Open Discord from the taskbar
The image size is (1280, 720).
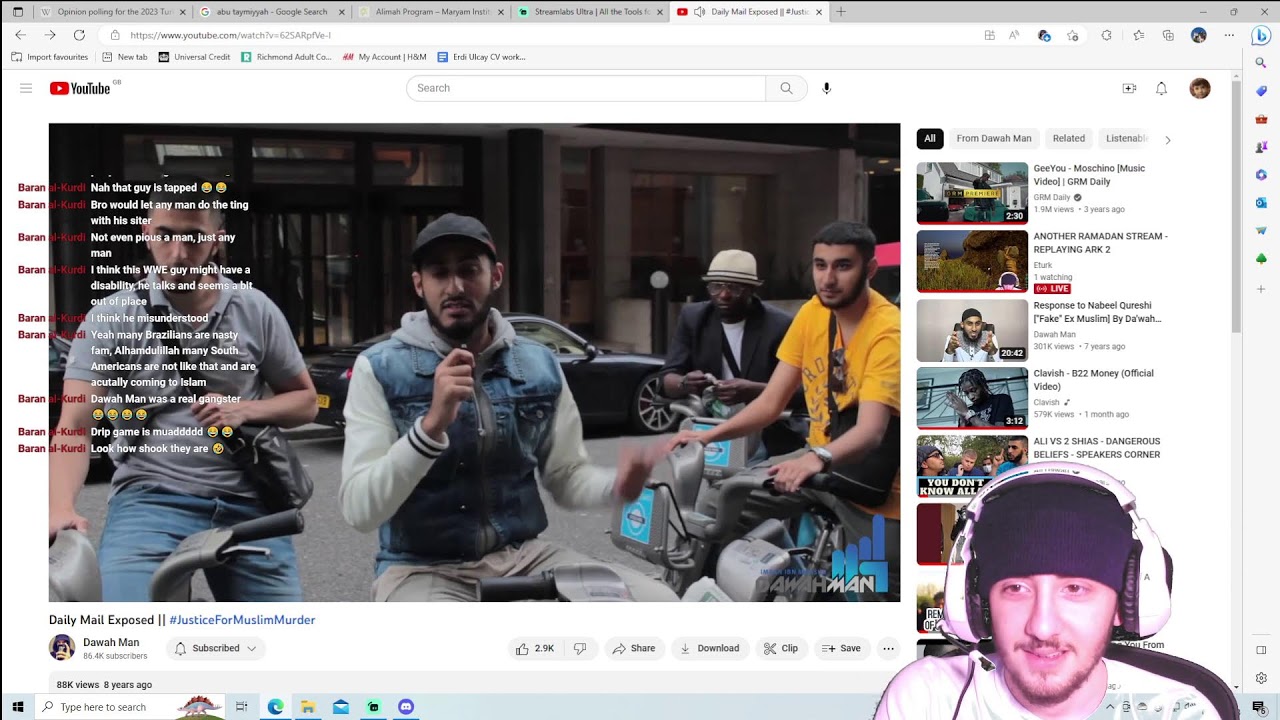tap(405, 707)
